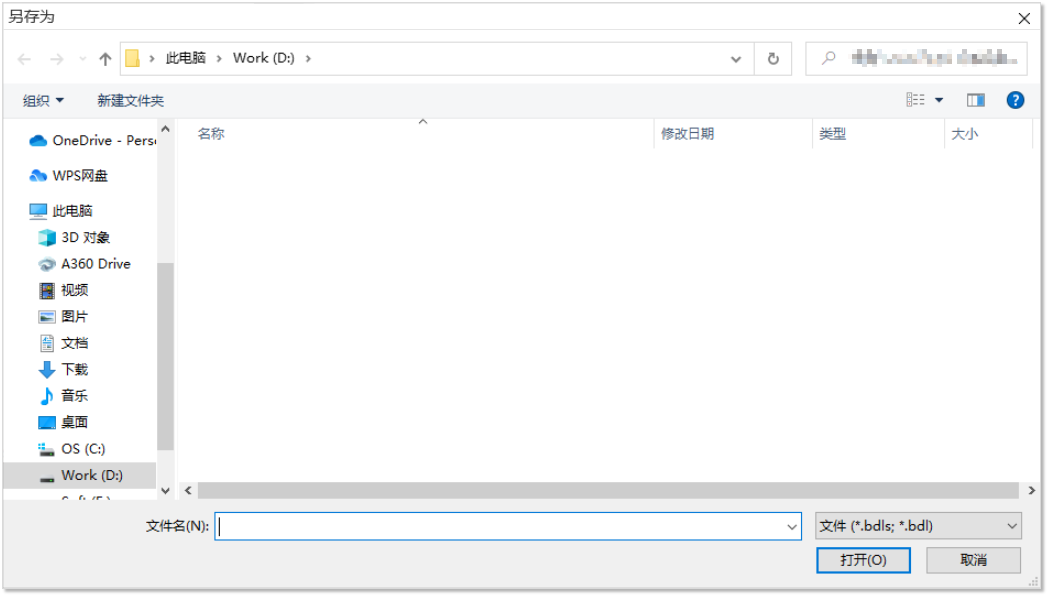The height and width of the screenshot is (596, 1048).
Task: Click the 视频 film icon
Action: tap(47, 291)
